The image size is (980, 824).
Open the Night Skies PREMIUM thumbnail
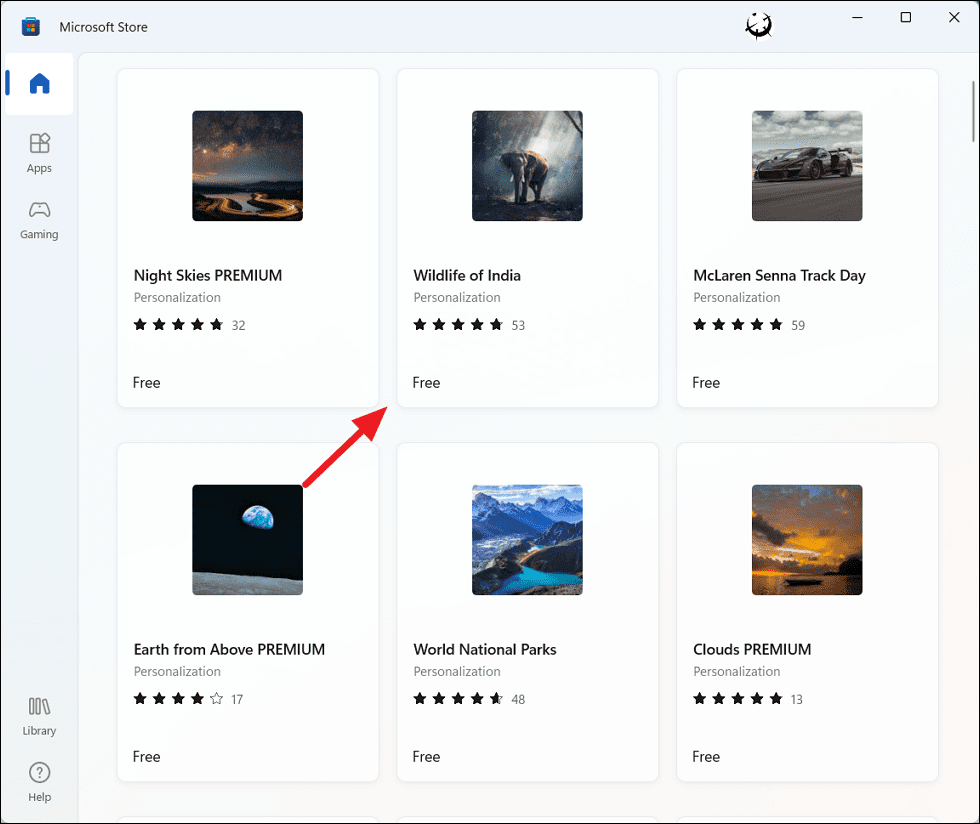tap(248, 166)
